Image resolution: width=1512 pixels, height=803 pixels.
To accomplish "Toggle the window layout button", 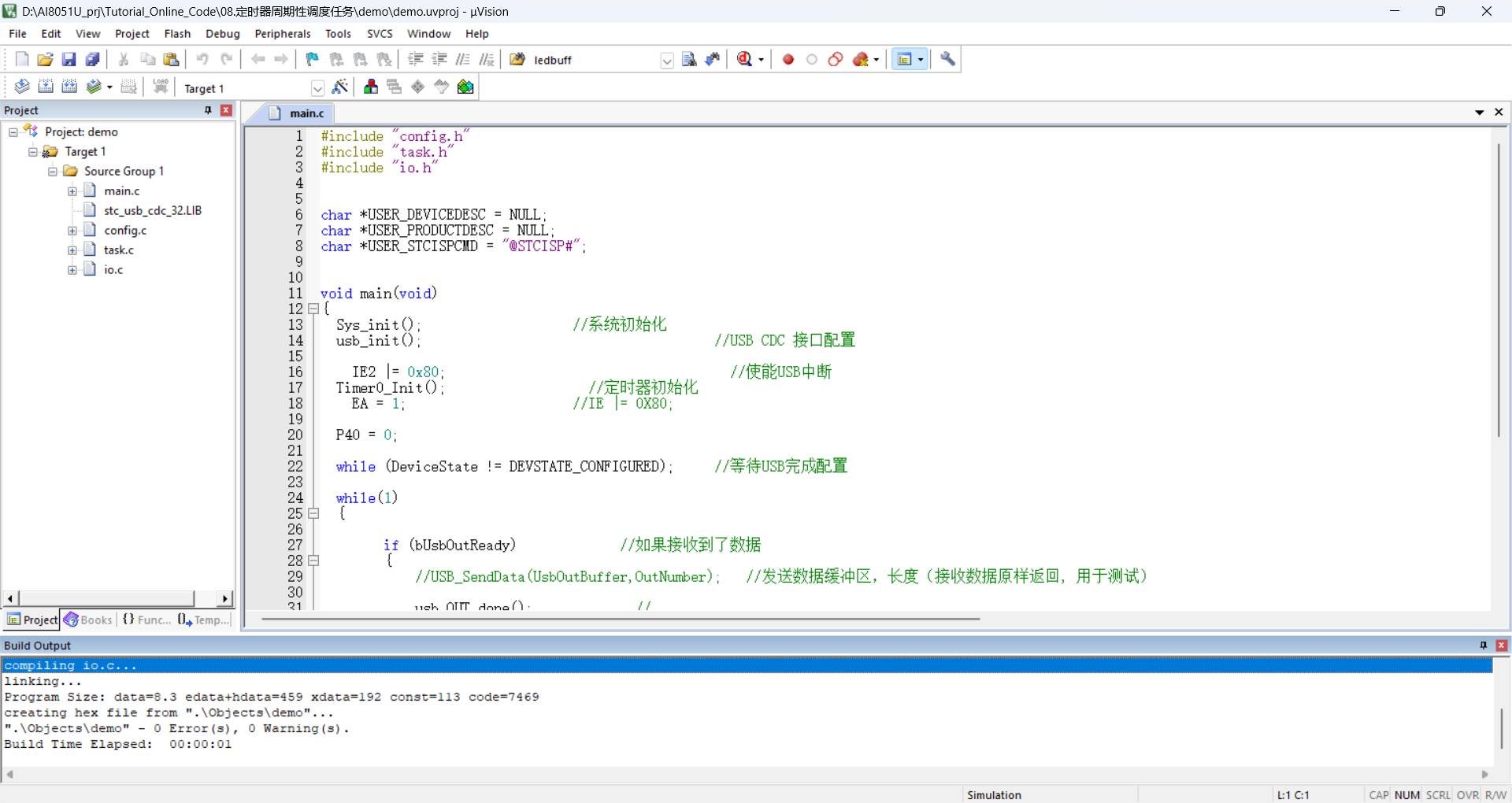I will [x=905, y=59].
